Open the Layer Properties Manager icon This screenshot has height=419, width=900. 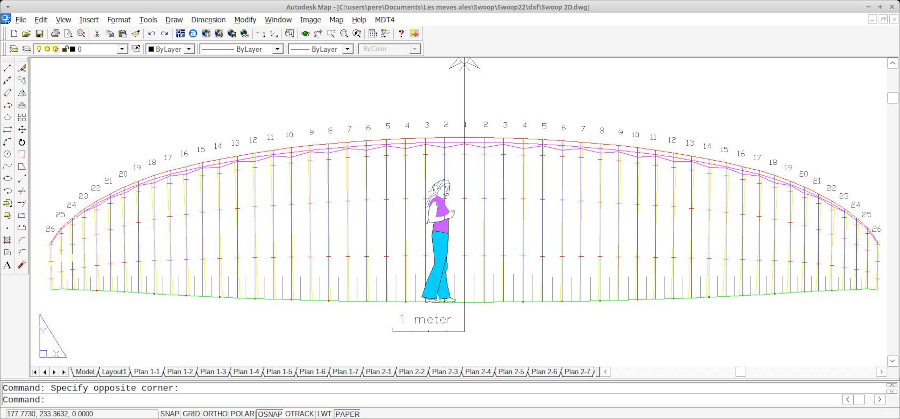[13, 48]
